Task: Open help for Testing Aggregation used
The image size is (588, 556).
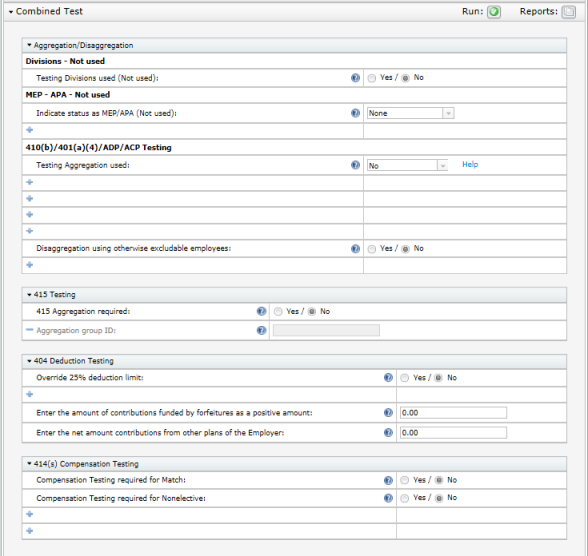Action: tap(355, 165)
